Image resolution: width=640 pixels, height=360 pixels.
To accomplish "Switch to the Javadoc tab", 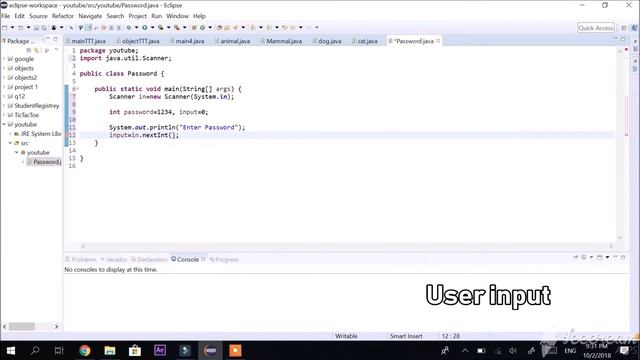I will click(x=114, y=260).
